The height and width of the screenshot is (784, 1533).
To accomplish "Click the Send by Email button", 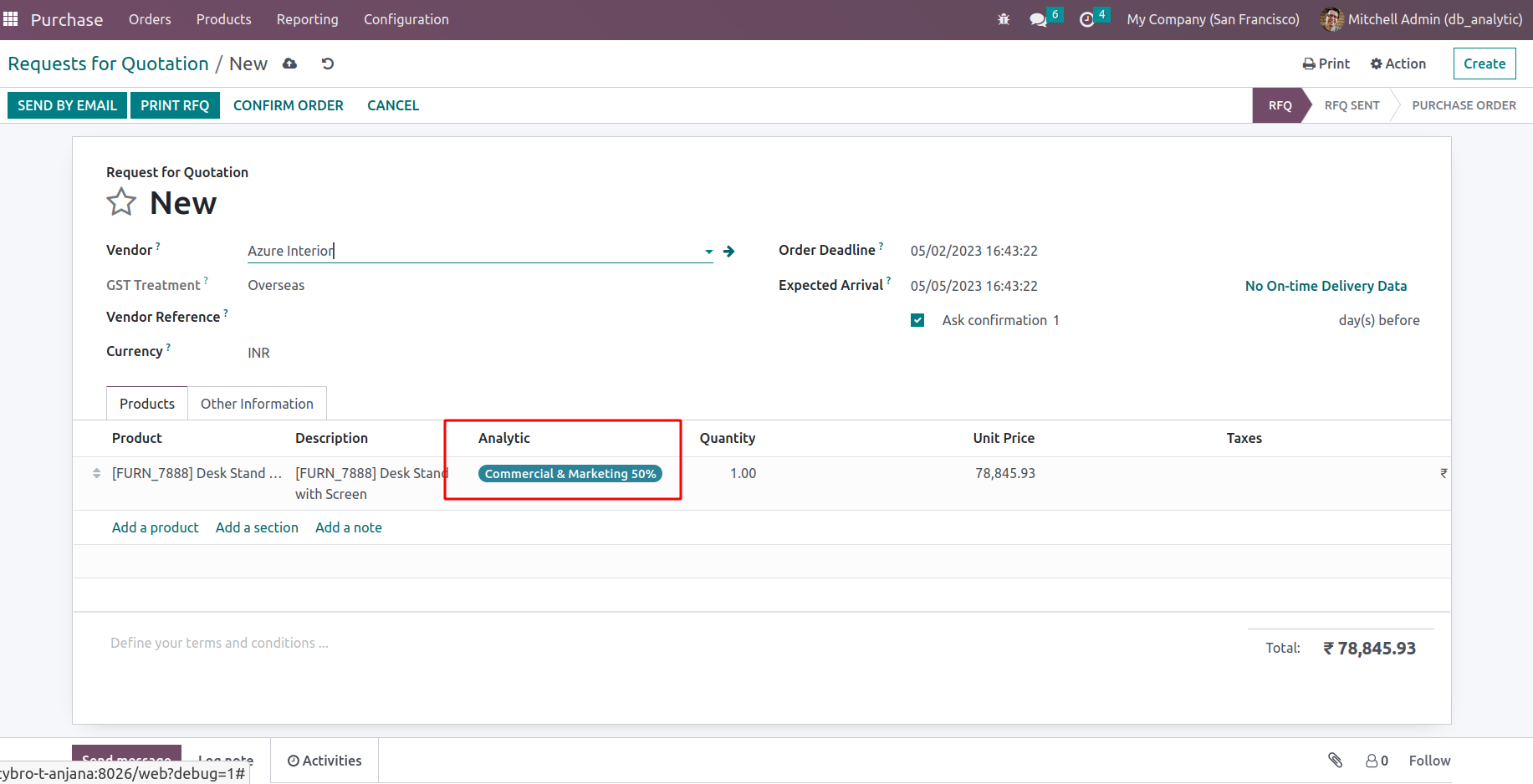I will pos(67,105).
